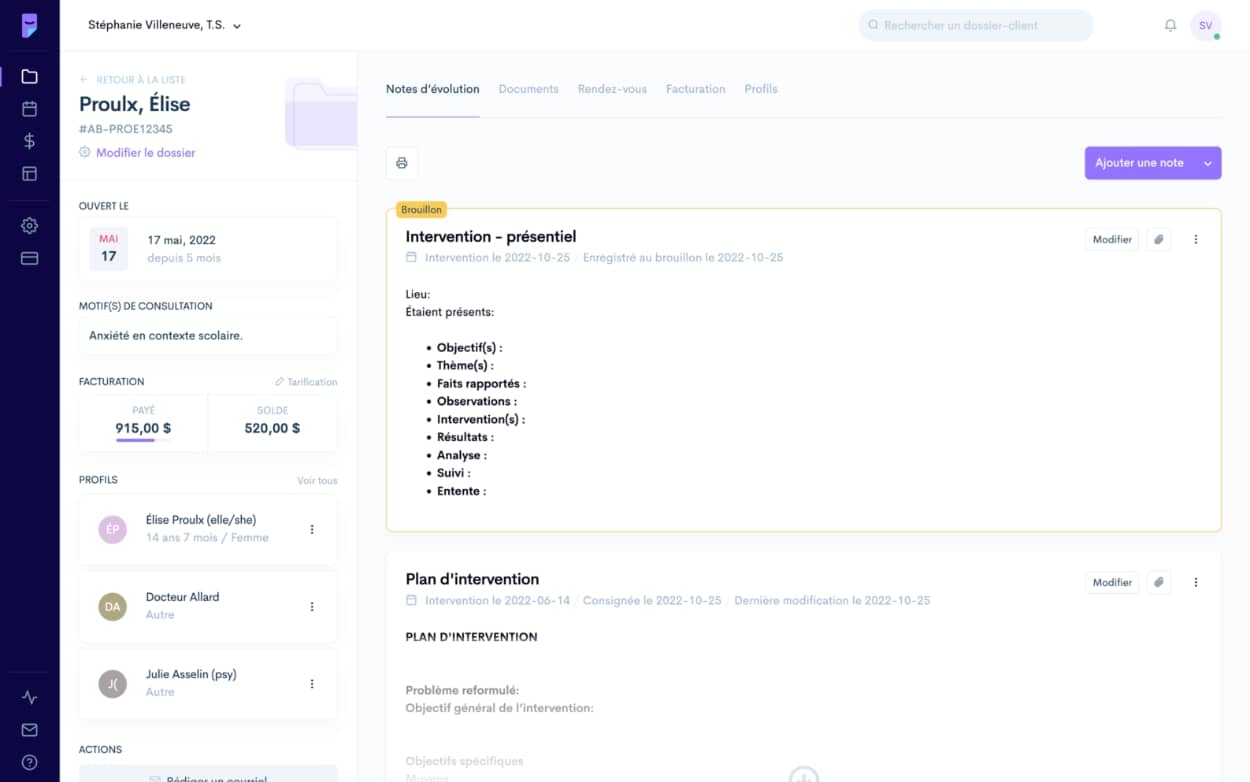Open the credit card sidebar icon
Viewport: 1250px width, 782px height.
(x=29, y=258)
